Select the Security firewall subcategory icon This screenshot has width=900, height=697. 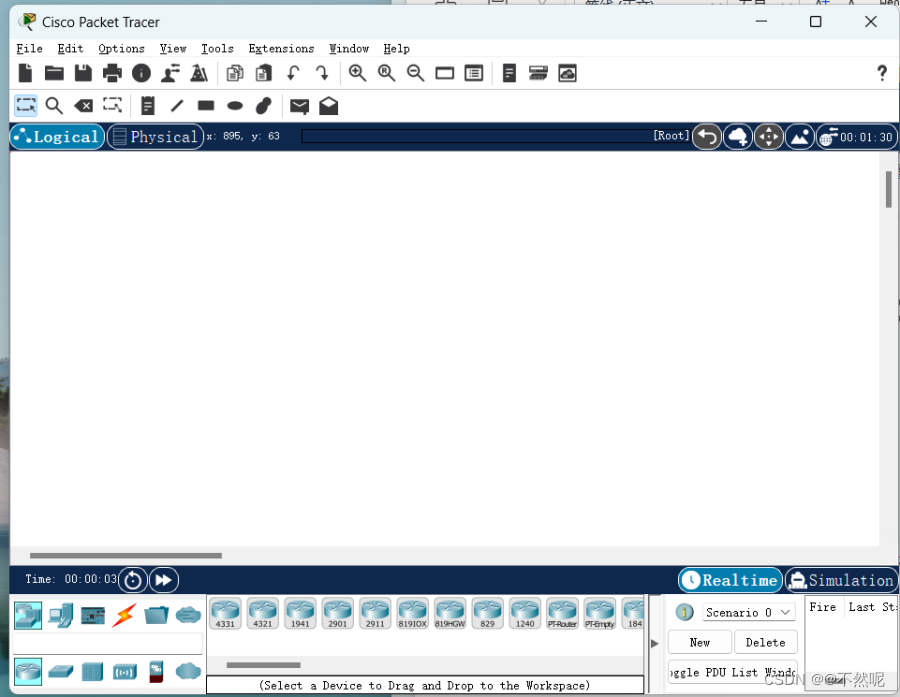(x=156, y=672)
